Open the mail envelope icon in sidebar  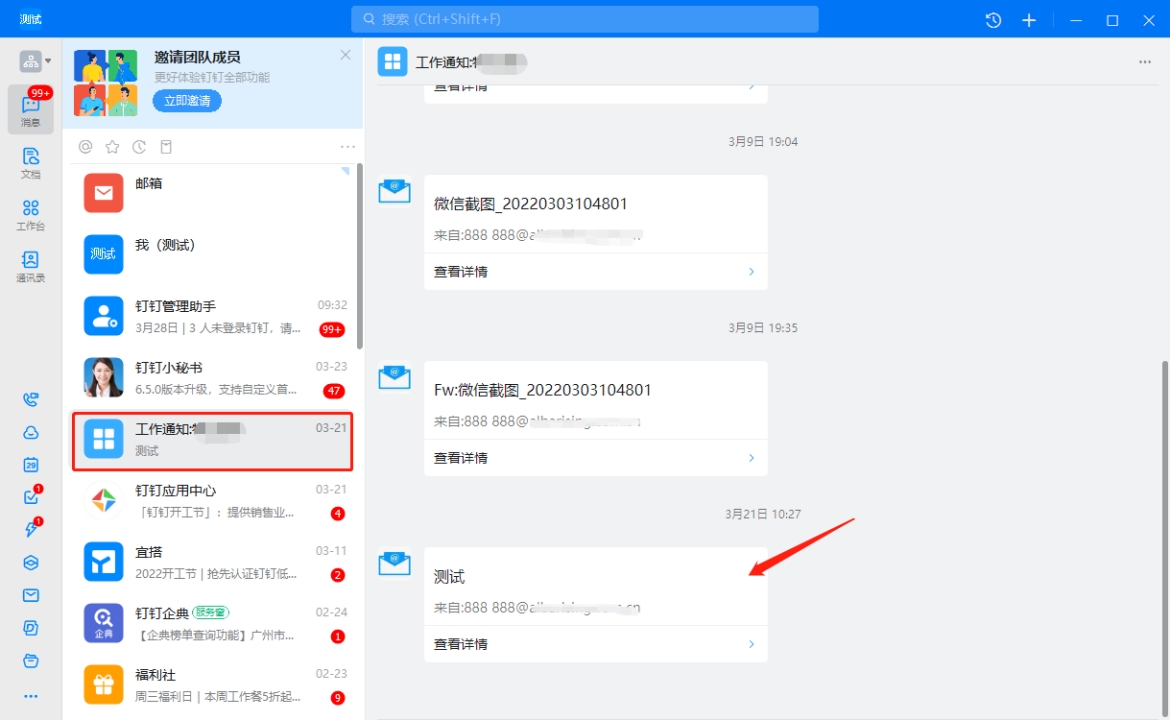pyautogui.click(x=31, y=595)
